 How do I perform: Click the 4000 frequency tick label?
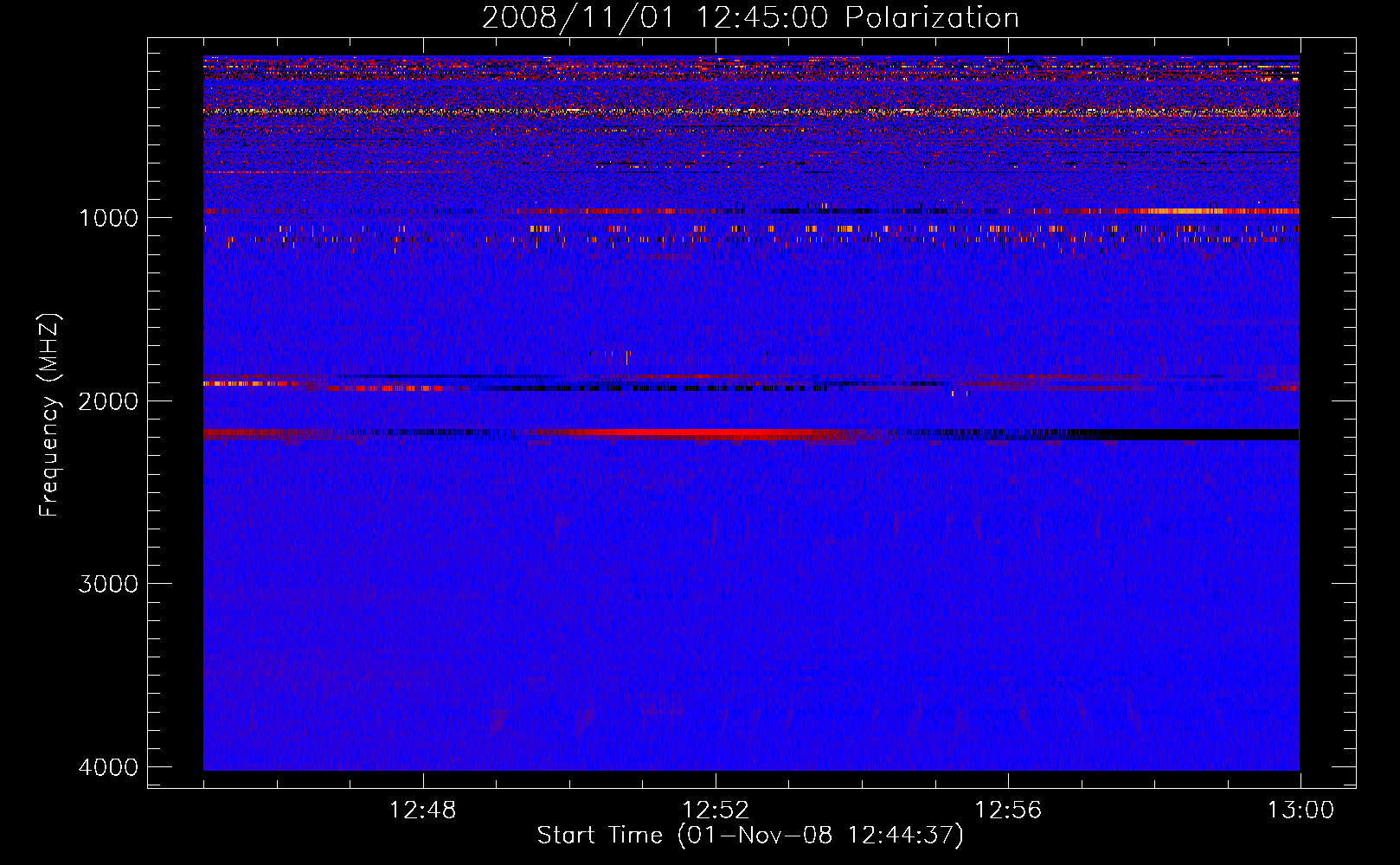coord(109,767)
